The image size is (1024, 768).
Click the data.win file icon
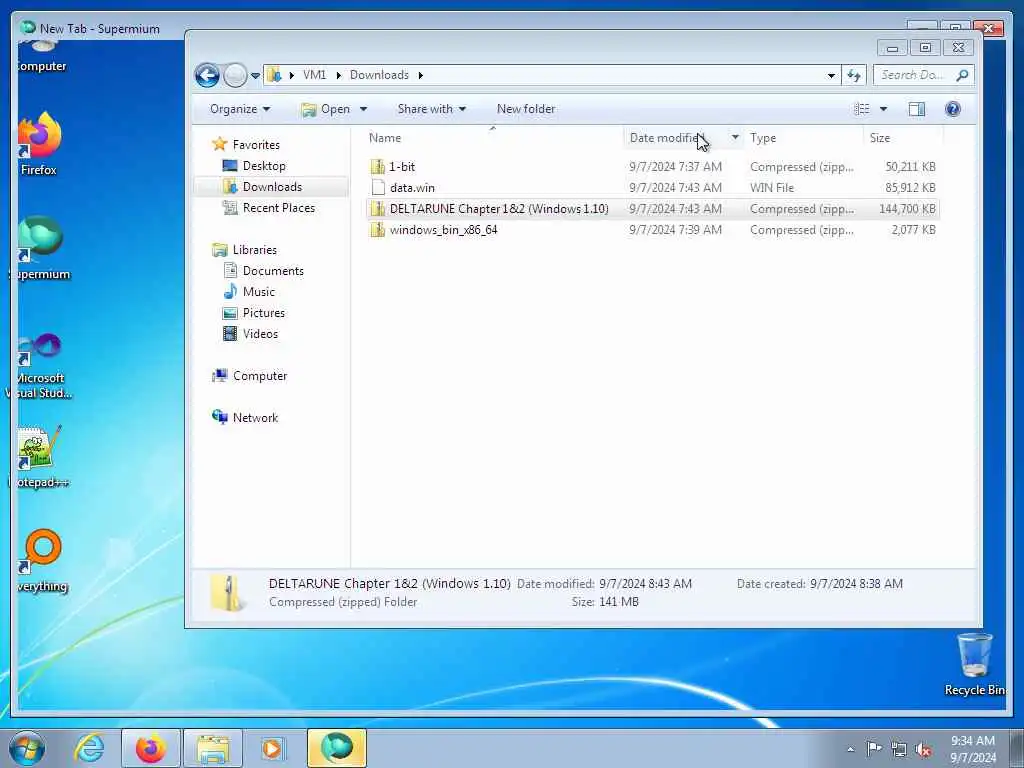(377, 187)
